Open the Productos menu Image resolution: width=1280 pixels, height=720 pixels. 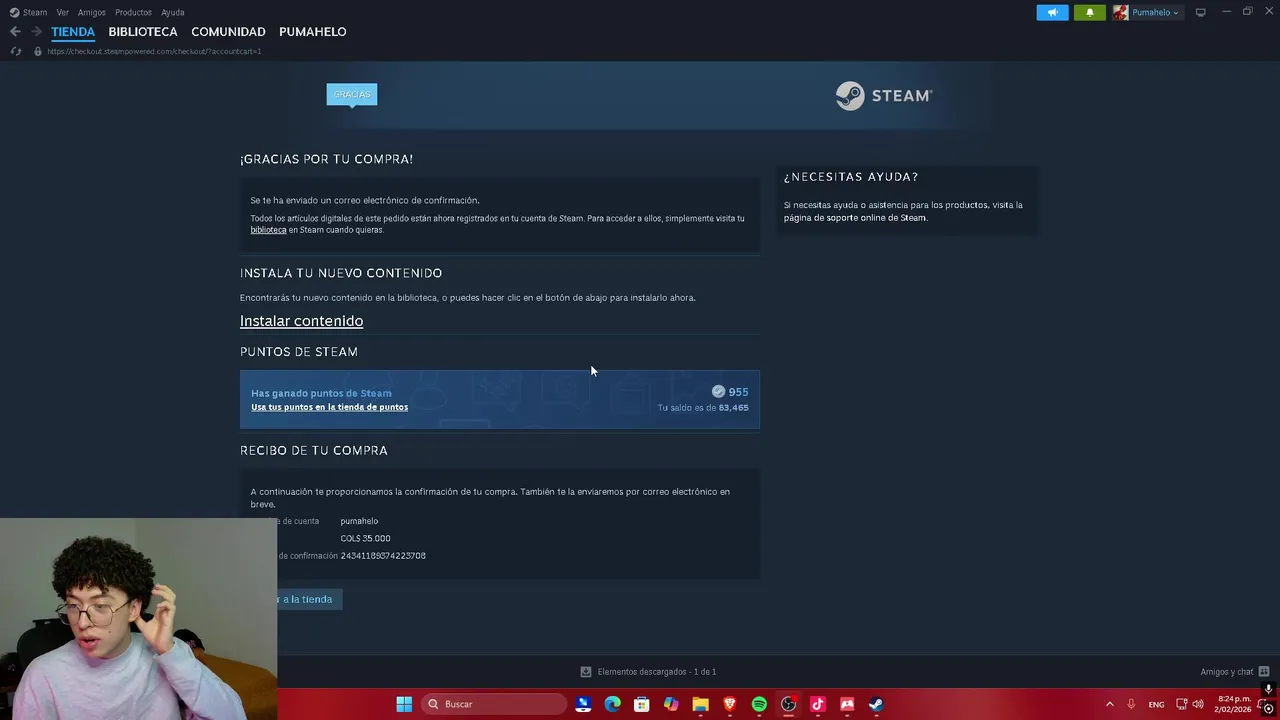coord(133,12)
